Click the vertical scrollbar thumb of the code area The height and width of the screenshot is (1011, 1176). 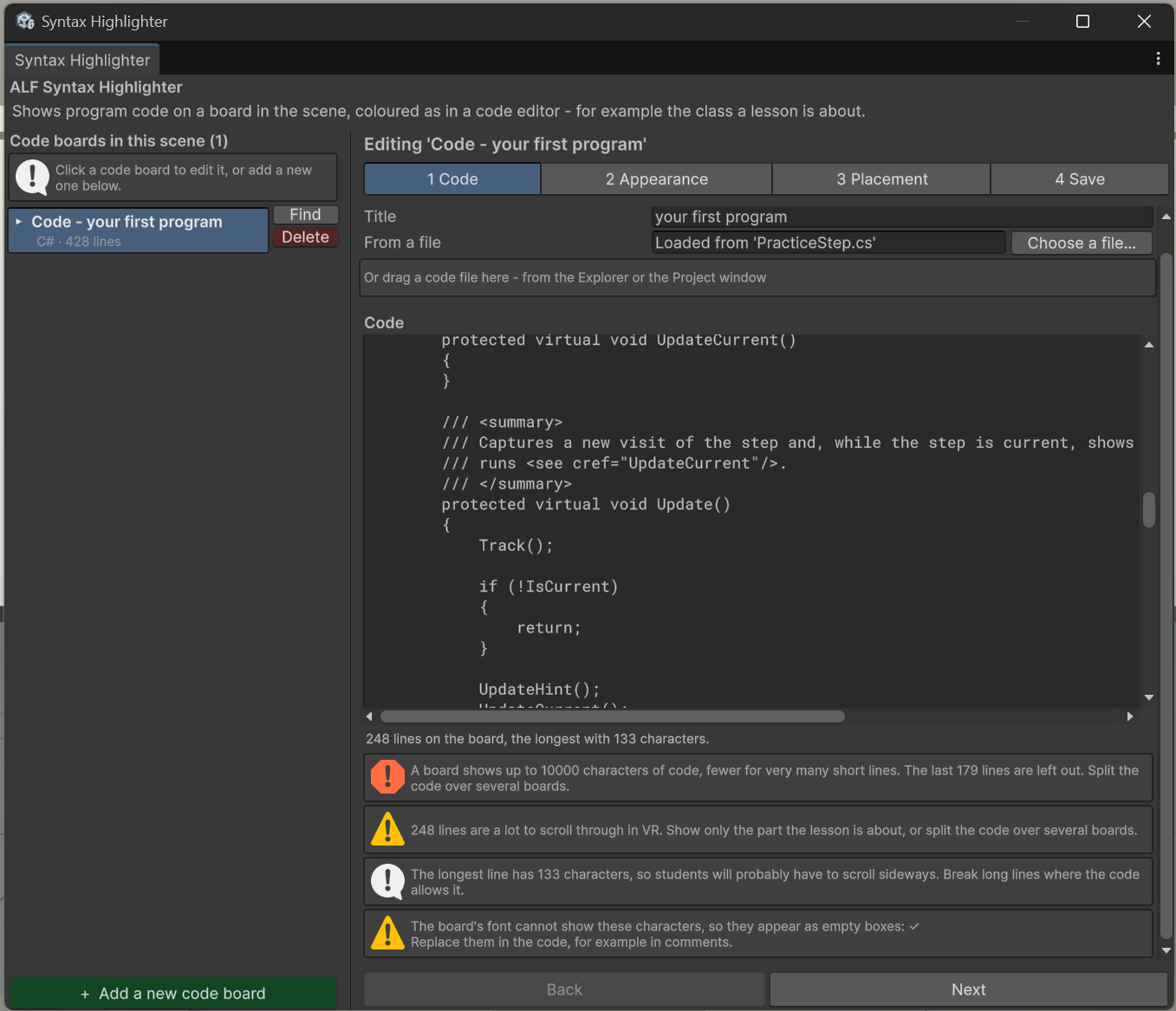1149,509
